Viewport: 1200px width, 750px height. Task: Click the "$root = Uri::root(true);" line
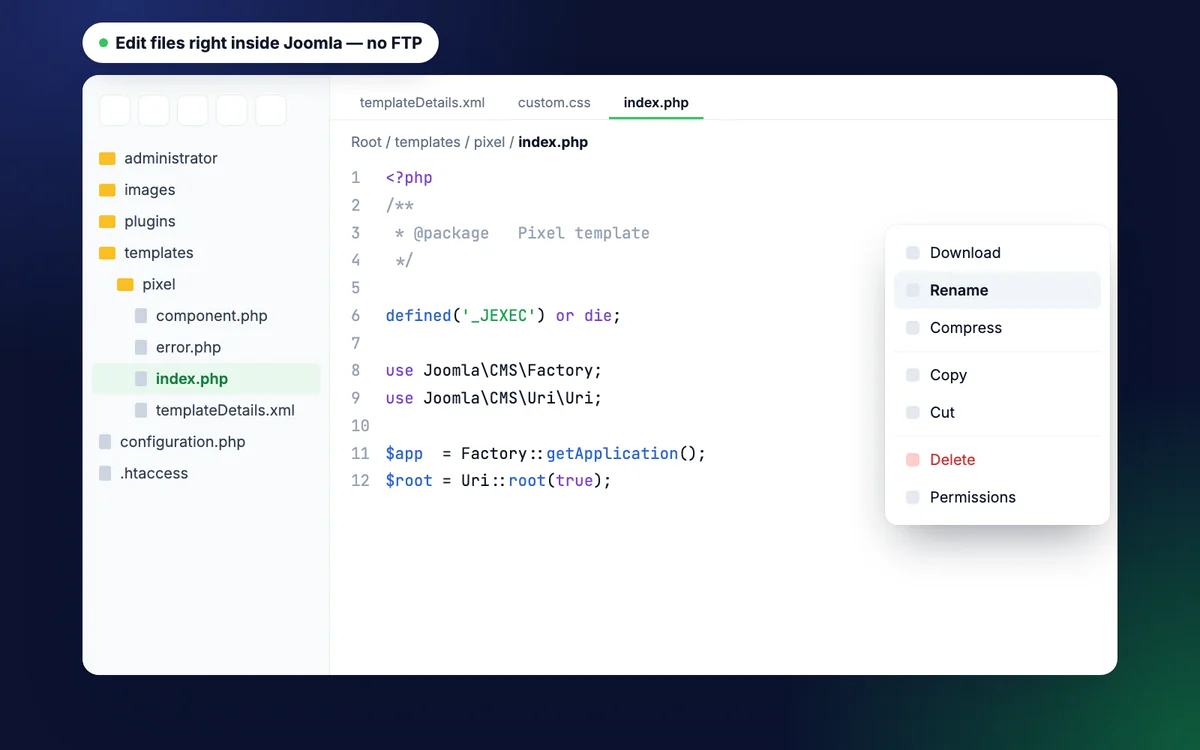(x=498, y=480)
